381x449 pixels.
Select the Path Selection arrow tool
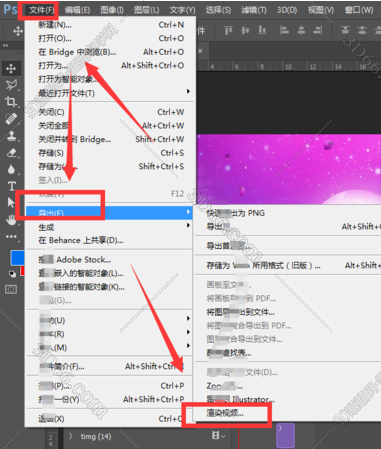(x=11, y=202)
